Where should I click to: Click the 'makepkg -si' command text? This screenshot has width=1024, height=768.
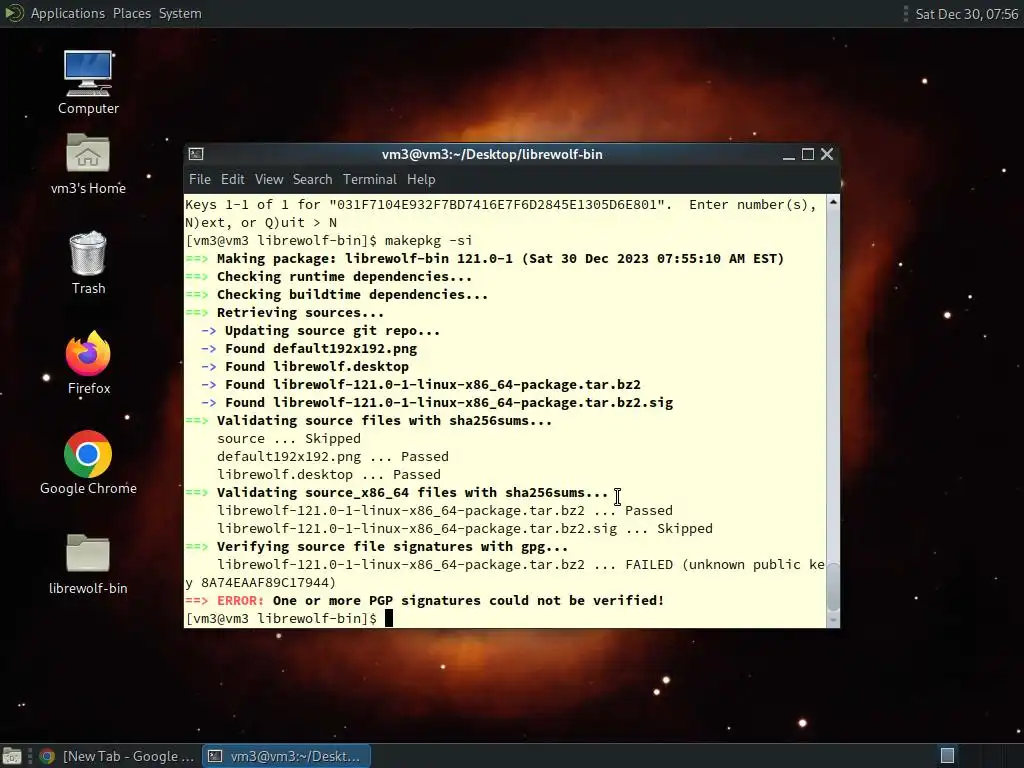428,240
